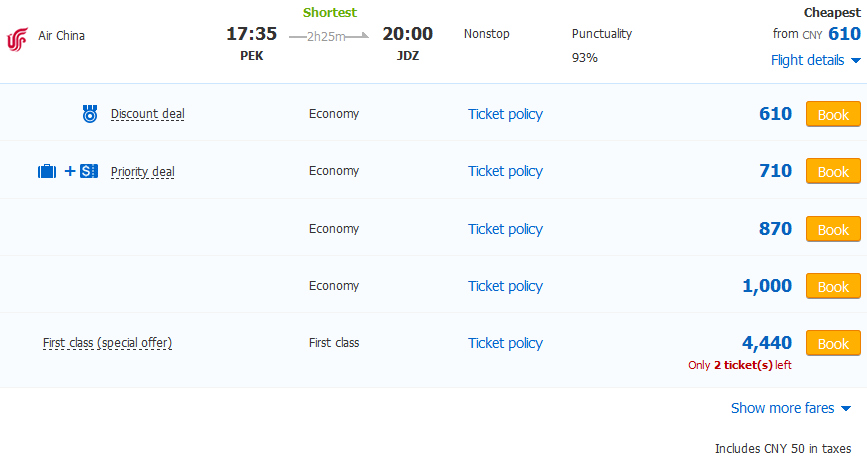Click the Discount deal medal icon
Screen dimensions: 867x463
pos(89,114)
